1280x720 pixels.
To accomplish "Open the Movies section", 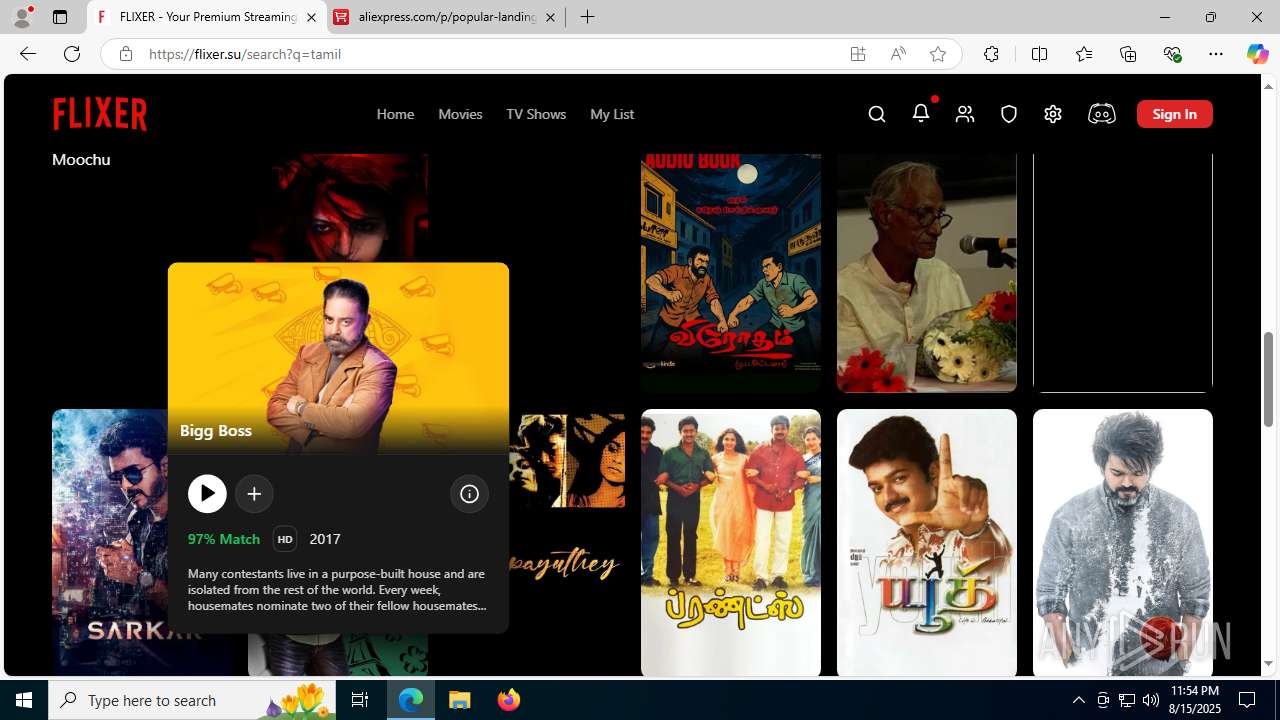I will point(460,114).
